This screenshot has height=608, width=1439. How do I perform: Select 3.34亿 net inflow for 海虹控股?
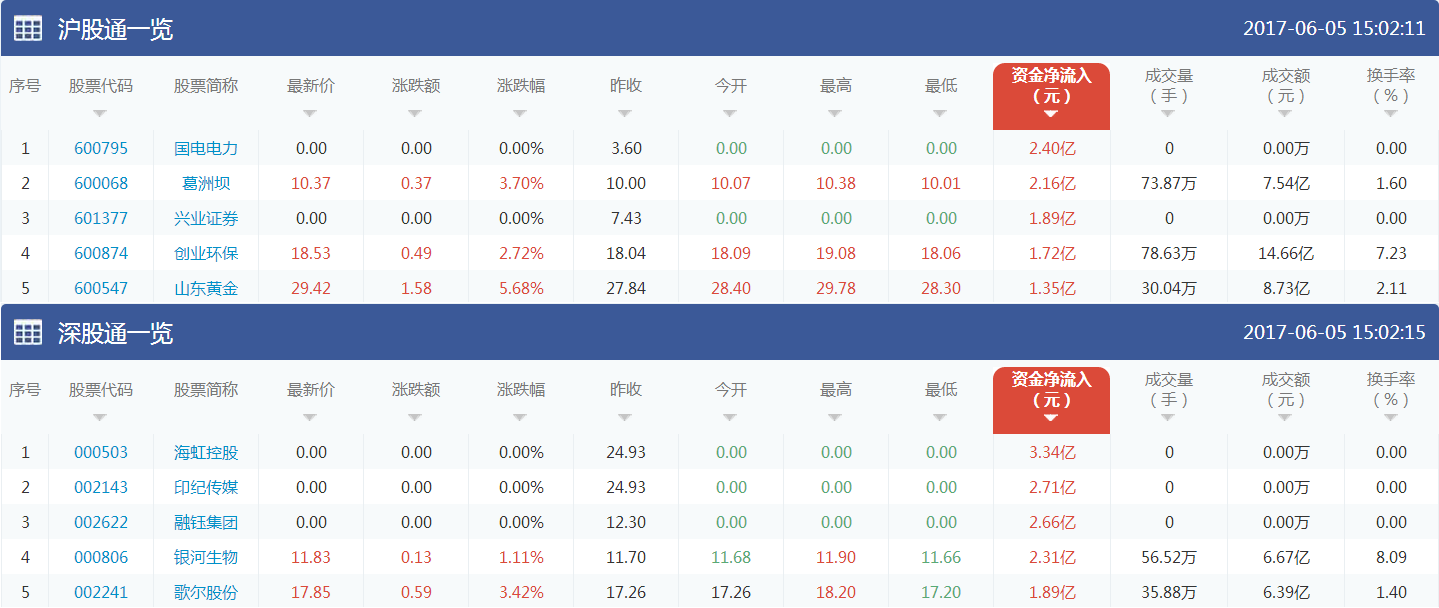1052,452
